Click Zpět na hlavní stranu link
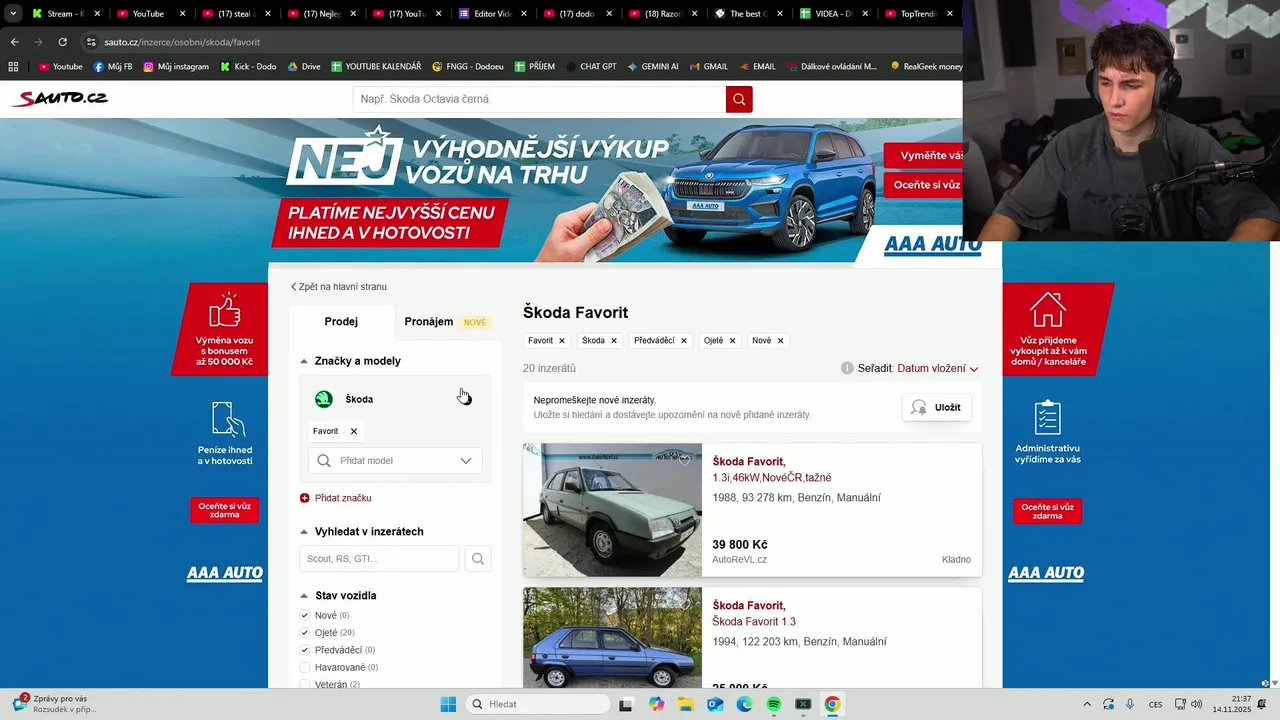Image resolution: width=1280 pixels, height=720 pixels. pyautogui.click(x=338, y=287)
